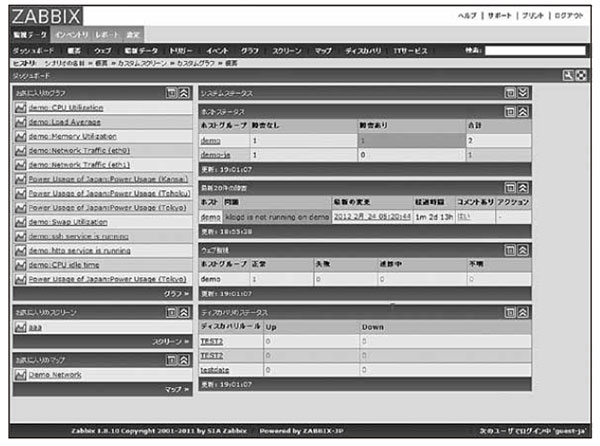The width and height of the screenshot is (600, 446).
Task: Collapse the favorite graphs panel
Action: (x=184, y=93)
